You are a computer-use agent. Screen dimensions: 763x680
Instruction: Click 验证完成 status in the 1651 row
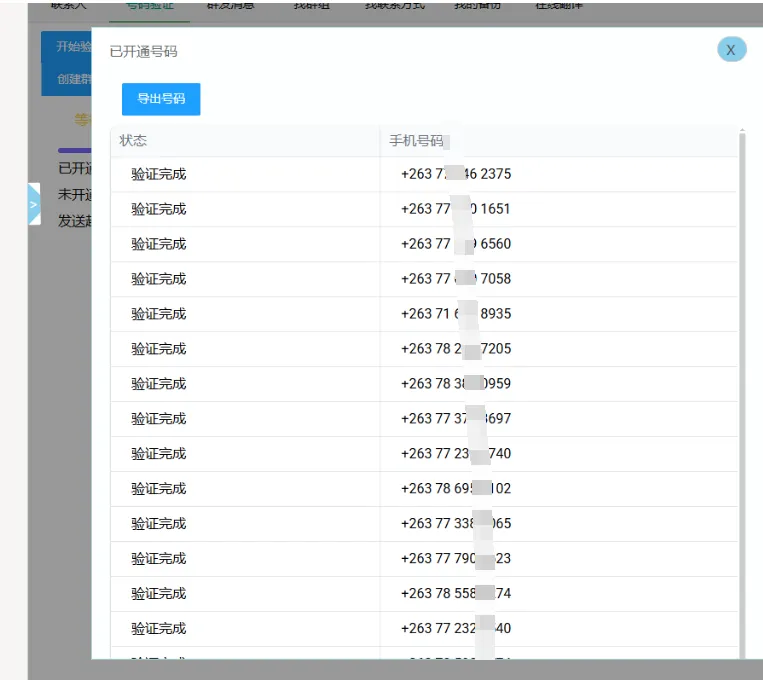159,209
